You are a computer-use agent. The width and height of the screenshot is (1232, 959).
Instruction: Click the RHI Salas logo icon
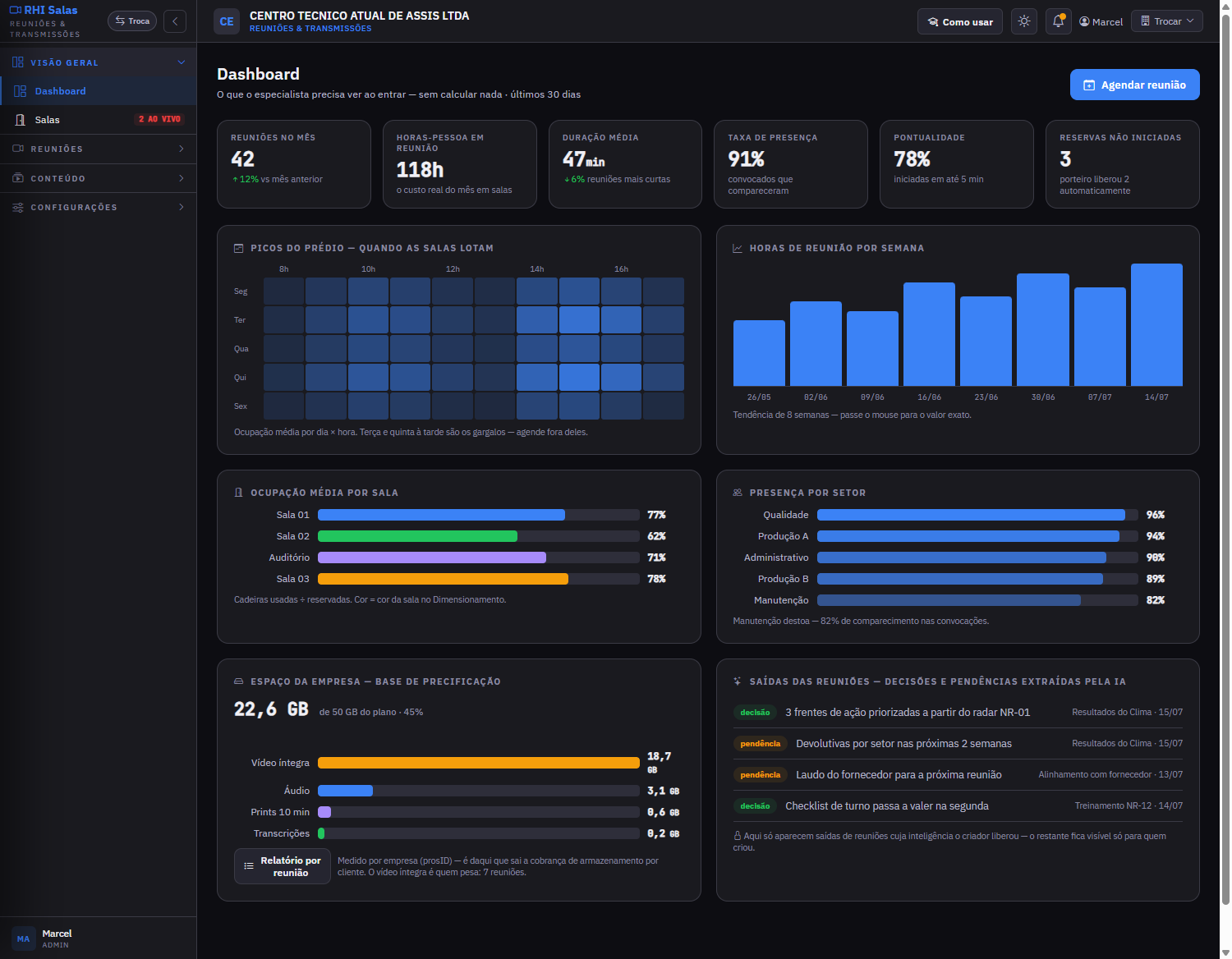pos(16,10)
